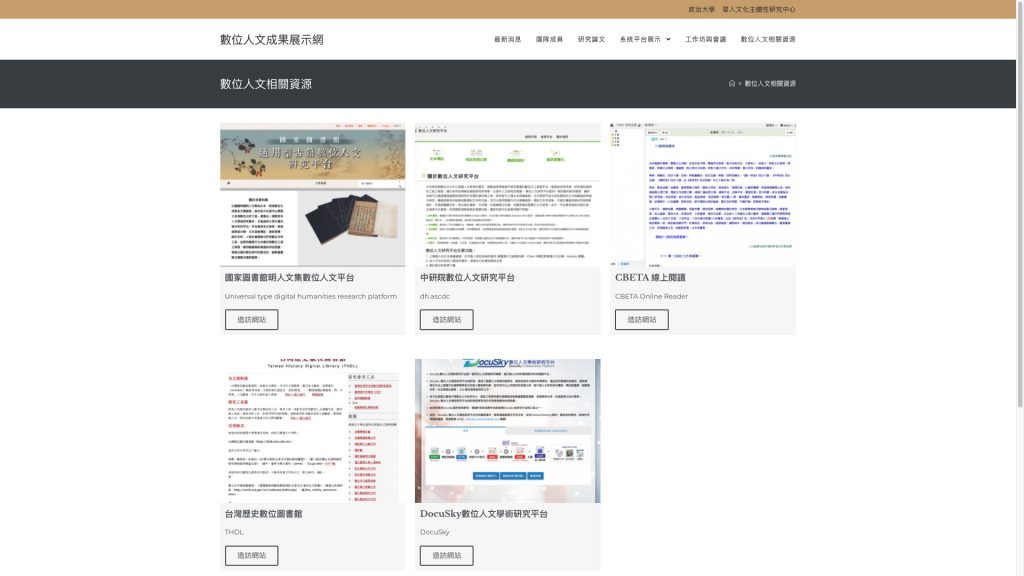Select 研究論文 in the navigation bar
Screen dimensions: 1024x576
[591, 39]
